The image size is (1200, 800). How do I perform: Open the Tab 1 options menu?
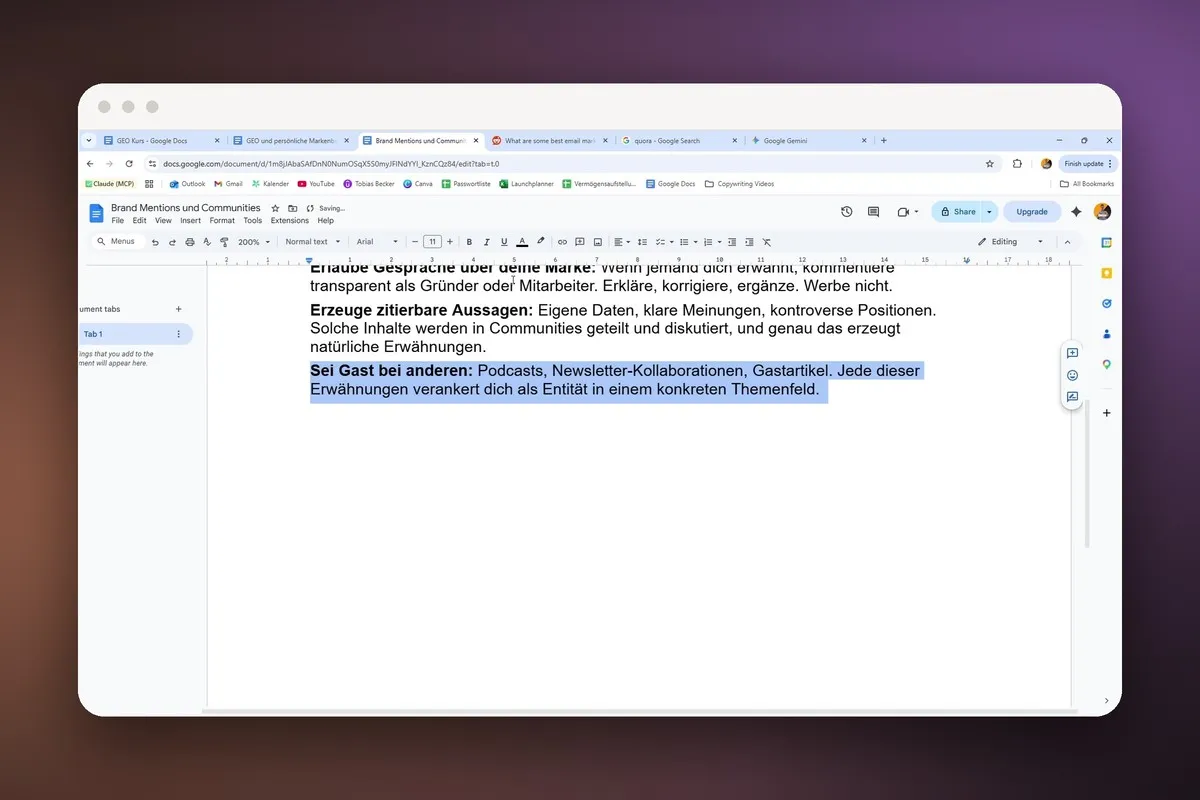click(x=179, y=334)
